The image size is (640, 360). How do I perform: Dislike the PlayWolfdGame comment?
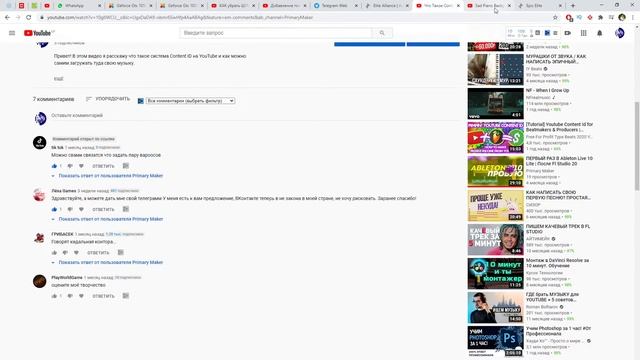tap(70, 296)
